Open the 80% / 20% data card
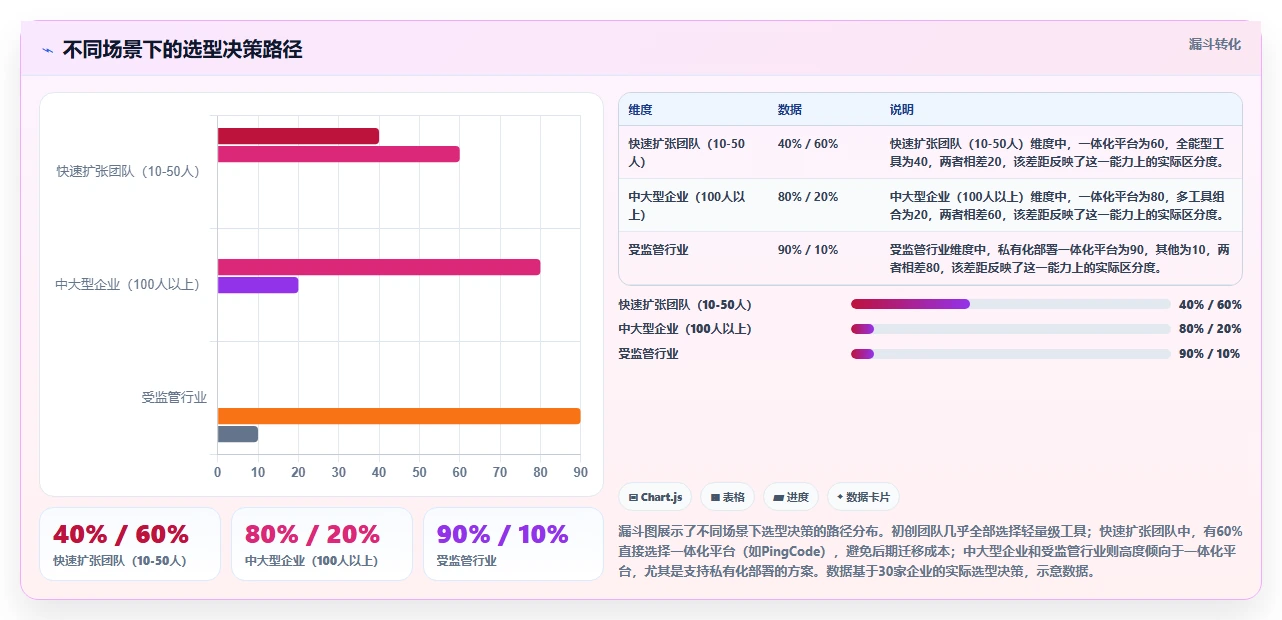The width and height of the screenshot is (1282, 620). [322, 544]
